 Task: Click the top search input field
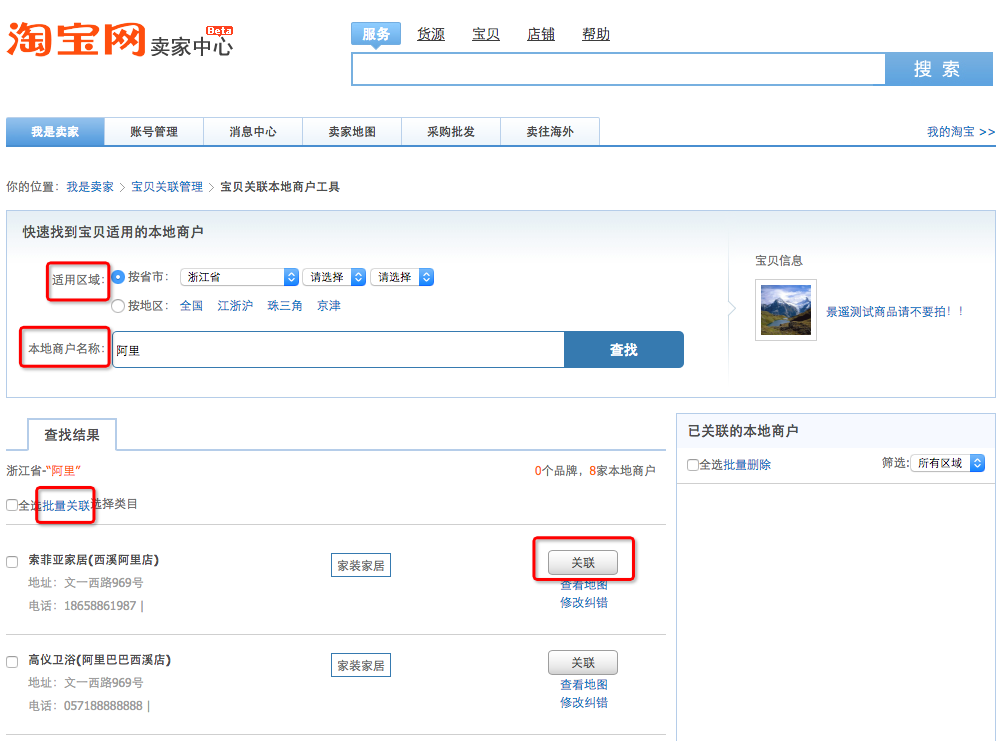(x=618, y=69)
